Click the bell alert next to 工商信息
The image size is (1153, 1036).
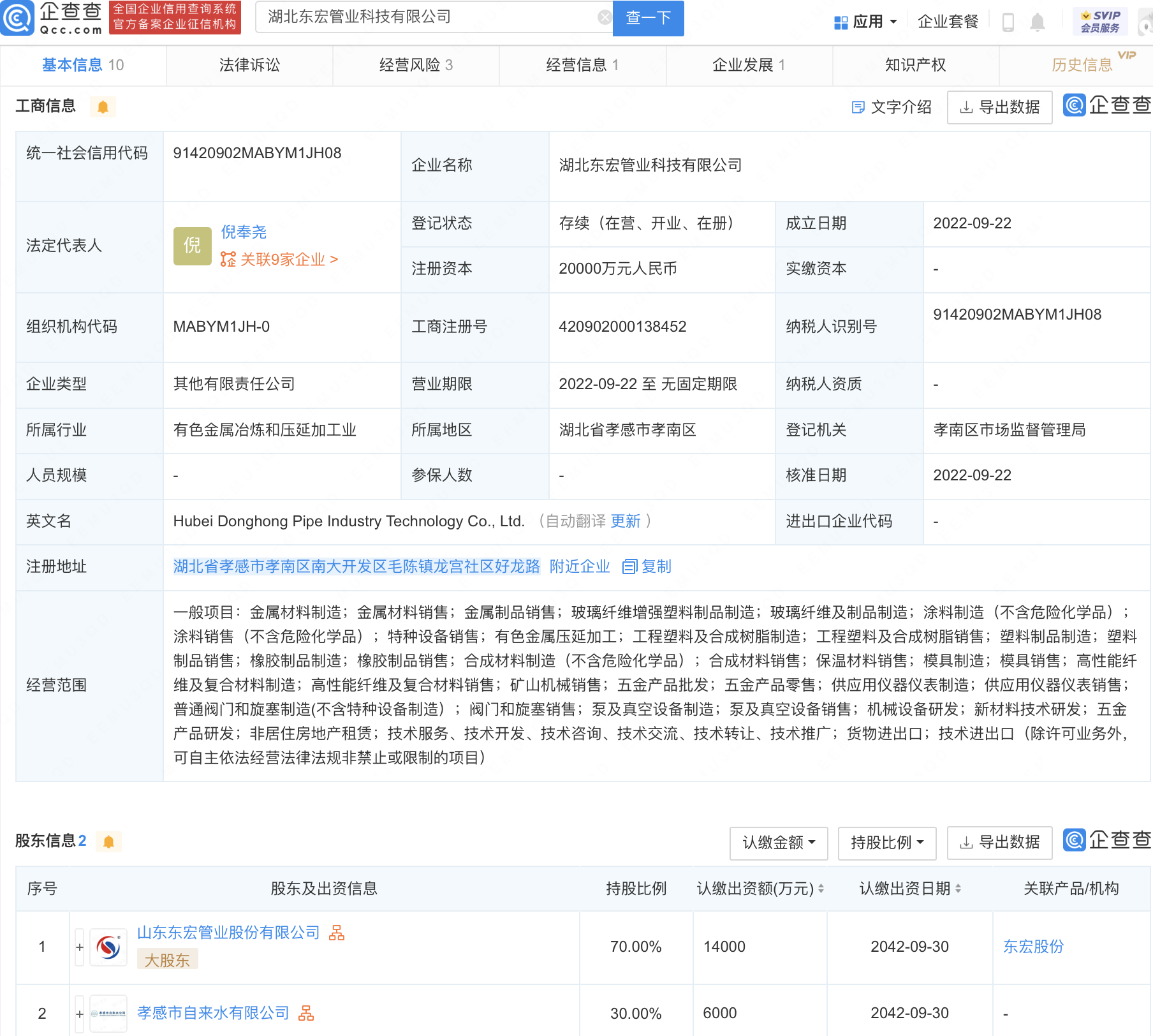103,107
